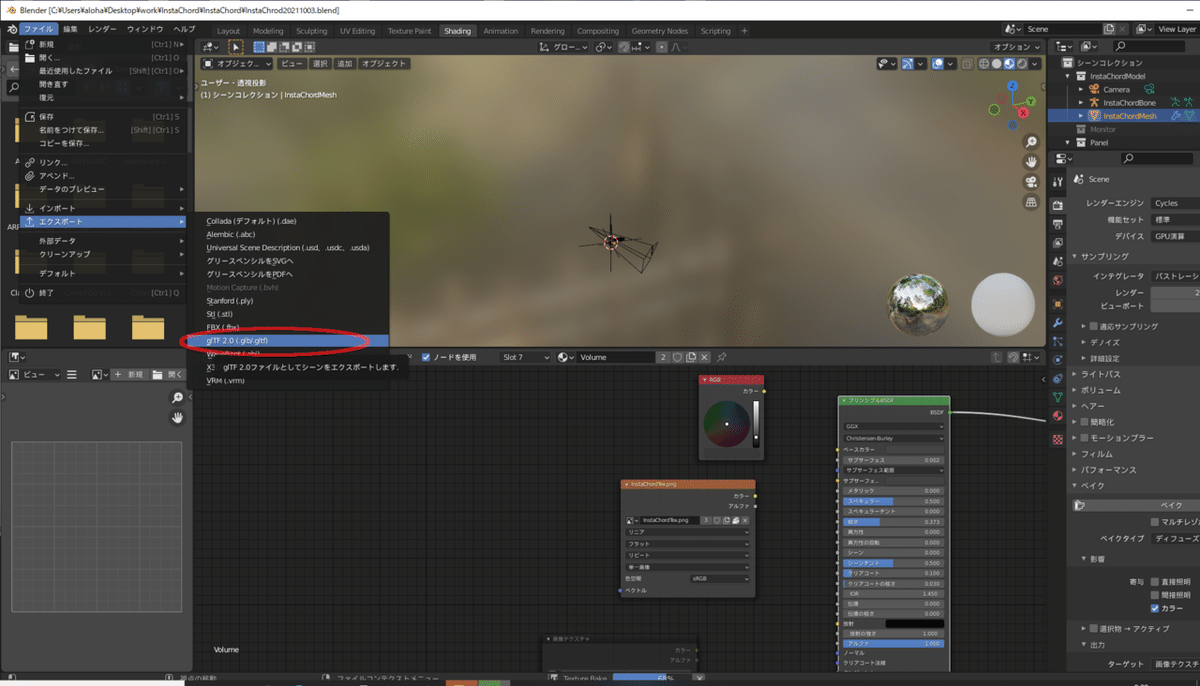
Task: Enable the モーションブラー checkbox
Action: click(x=1085, y=438)
